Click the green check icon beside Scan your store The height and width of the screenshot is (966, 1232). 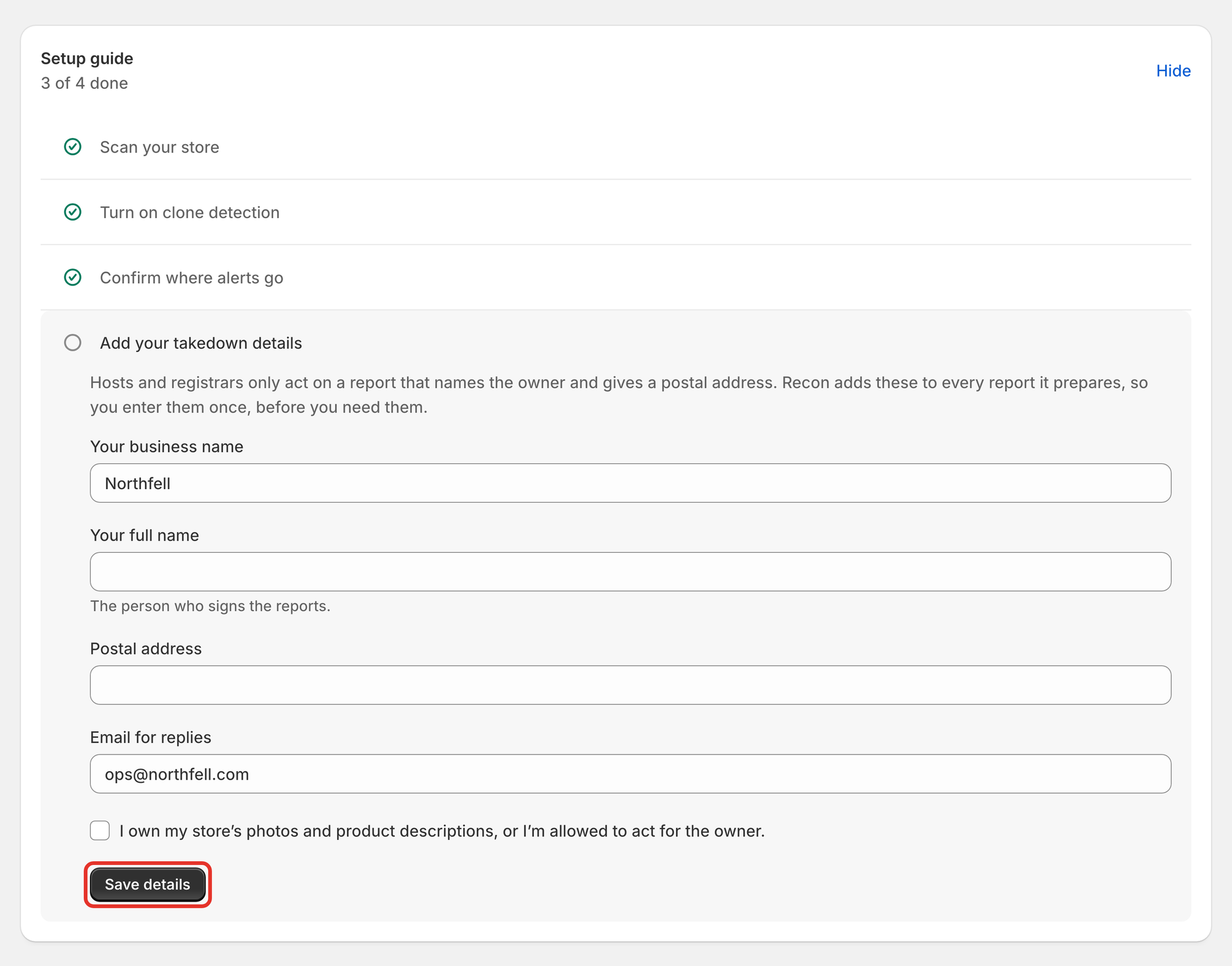click(x=73, y=147)
